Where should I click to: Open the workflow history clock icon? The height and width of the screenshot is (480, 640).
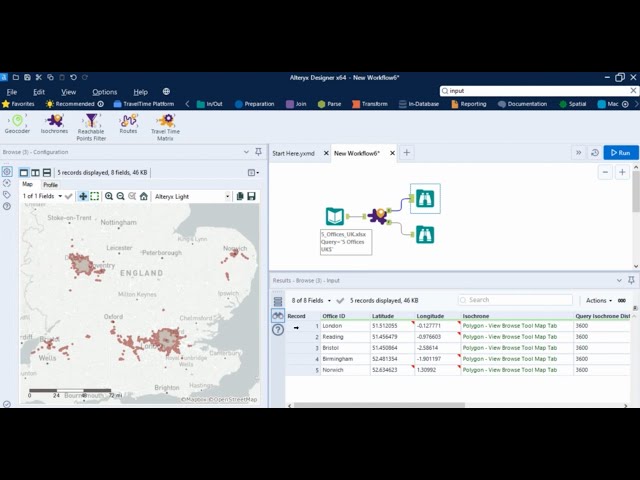click(595, 153)
